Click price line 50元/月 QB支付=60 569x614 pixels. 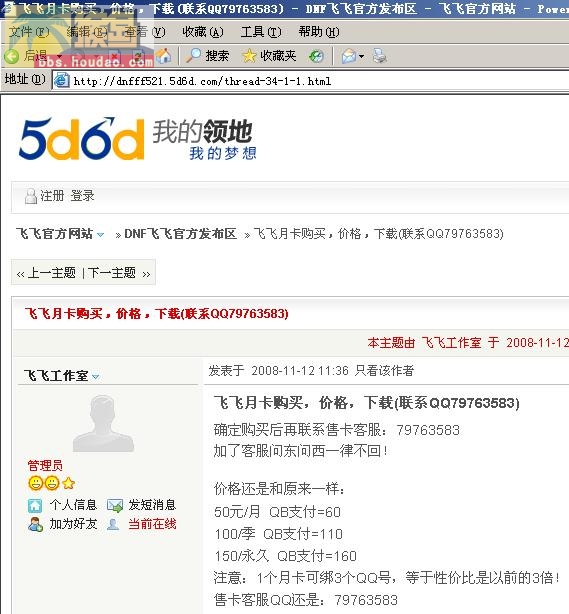tap(277, 512)
